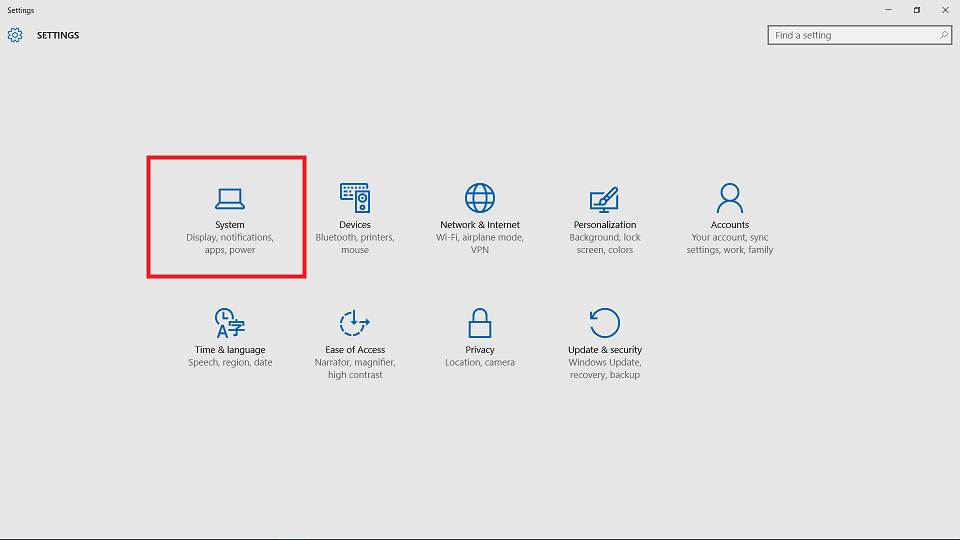Click the Network & Internet label
Image resolution: width=960 pixels, height=540 pixels.
[x=479, y=225]
